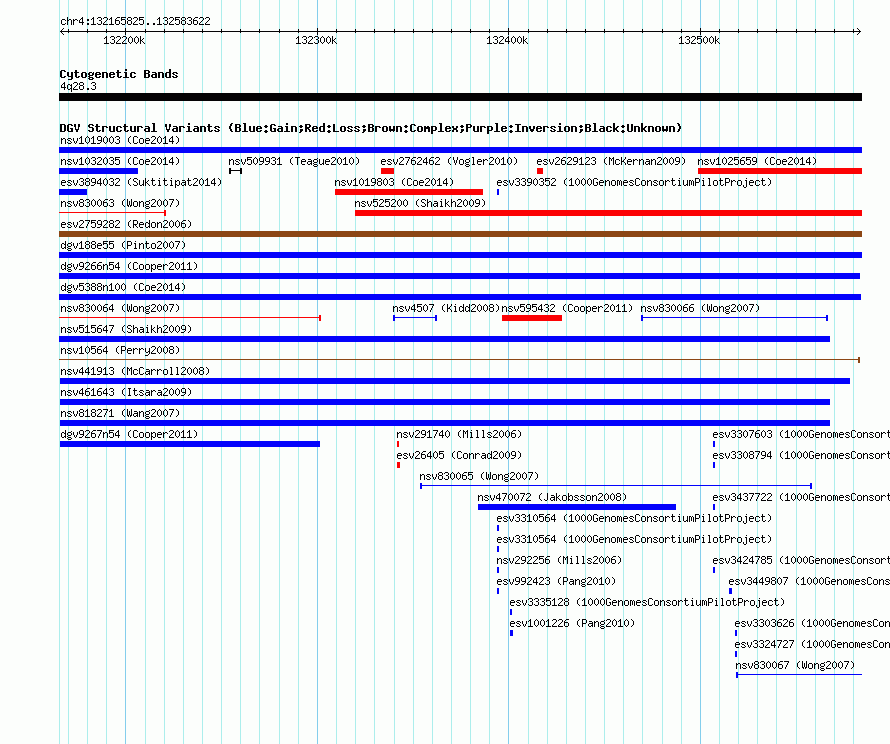Click the 132300k ruler position label
890x744 pixels.
(x=316, y=40)
